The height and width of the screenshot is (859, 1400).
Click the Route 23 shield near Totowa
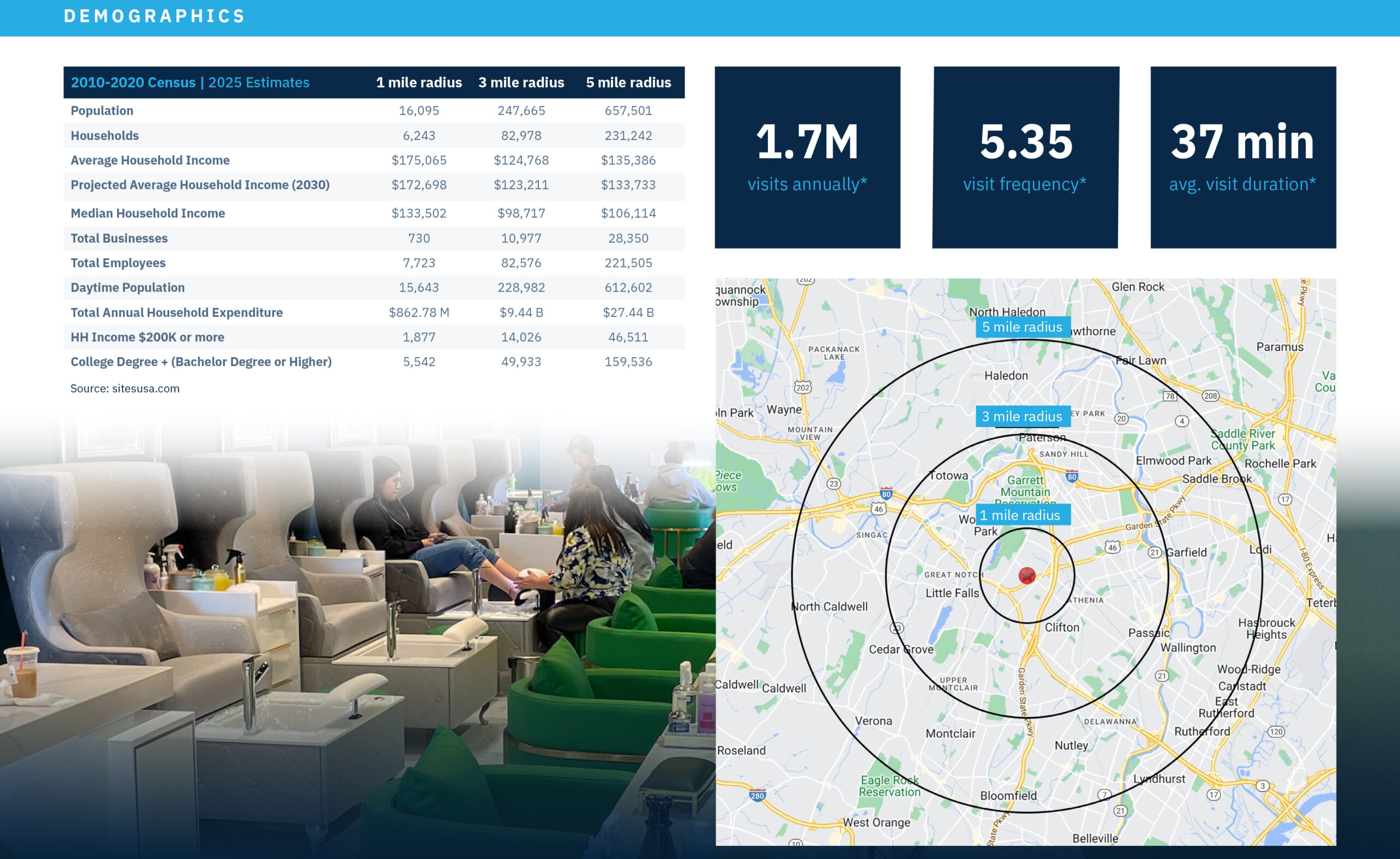pos(833,483)
